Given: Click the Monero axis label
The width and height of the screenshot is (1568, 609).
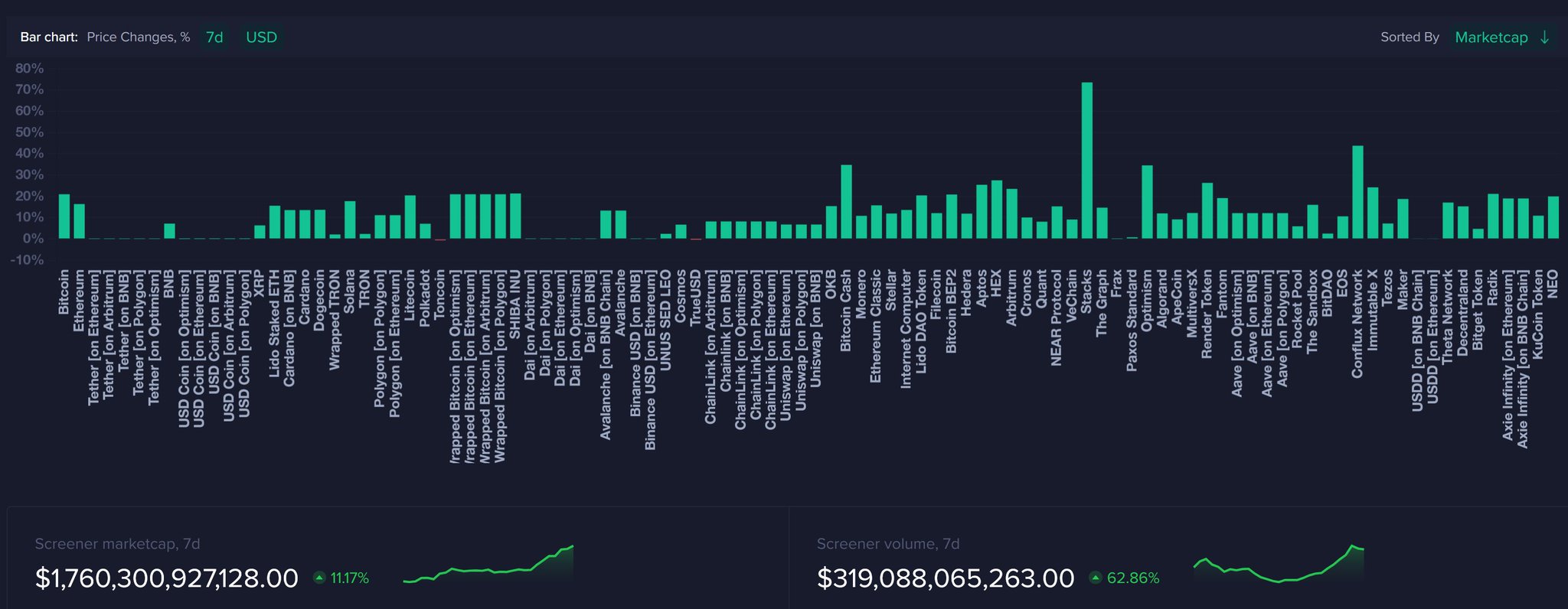Looking at the screenshot, I should click(x=861, y=294).
